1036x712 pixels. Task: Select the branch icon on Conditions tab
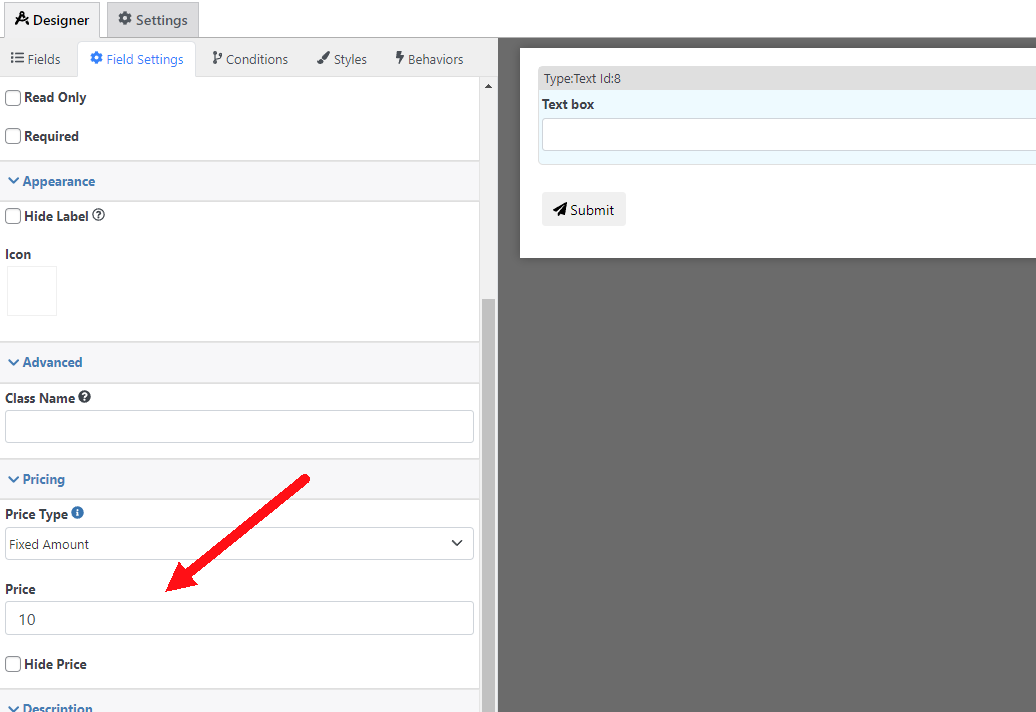tap(214, 58)
